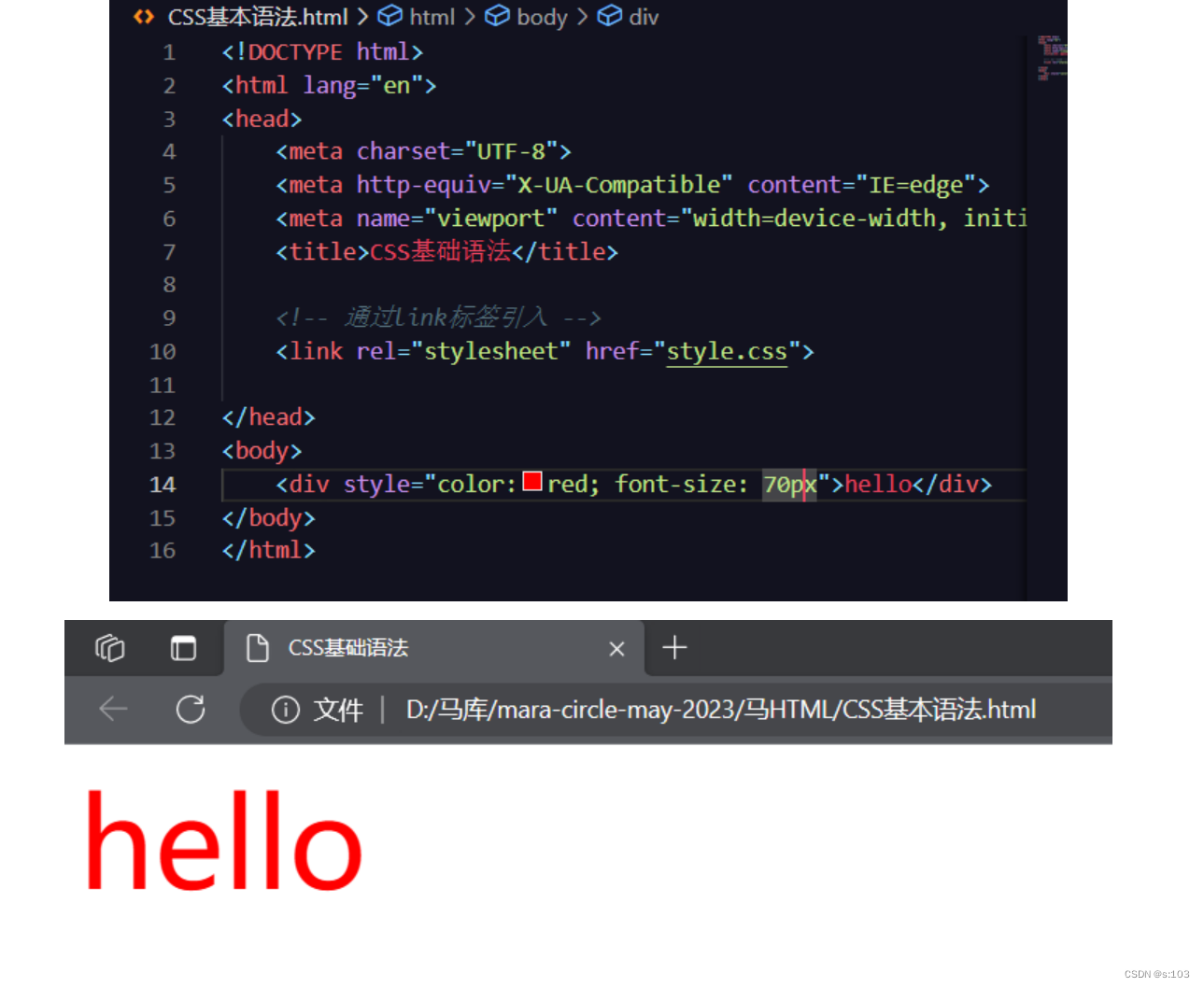This screenshot has width=1204, height=987.
Task: Click the page icon on the browser tab
Action: pyautogui.click(x=257, y=648)
